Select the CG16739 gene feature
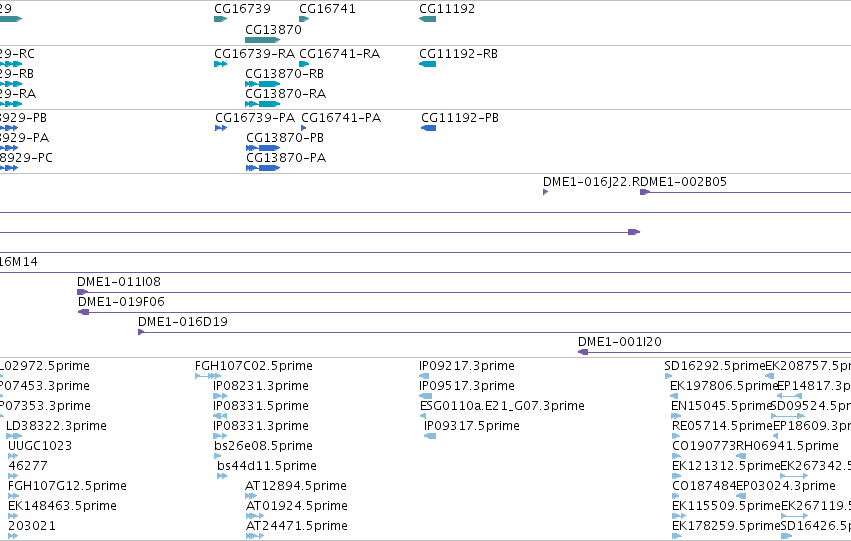Viewport: 851px width, 541px height. coord(220,19)
